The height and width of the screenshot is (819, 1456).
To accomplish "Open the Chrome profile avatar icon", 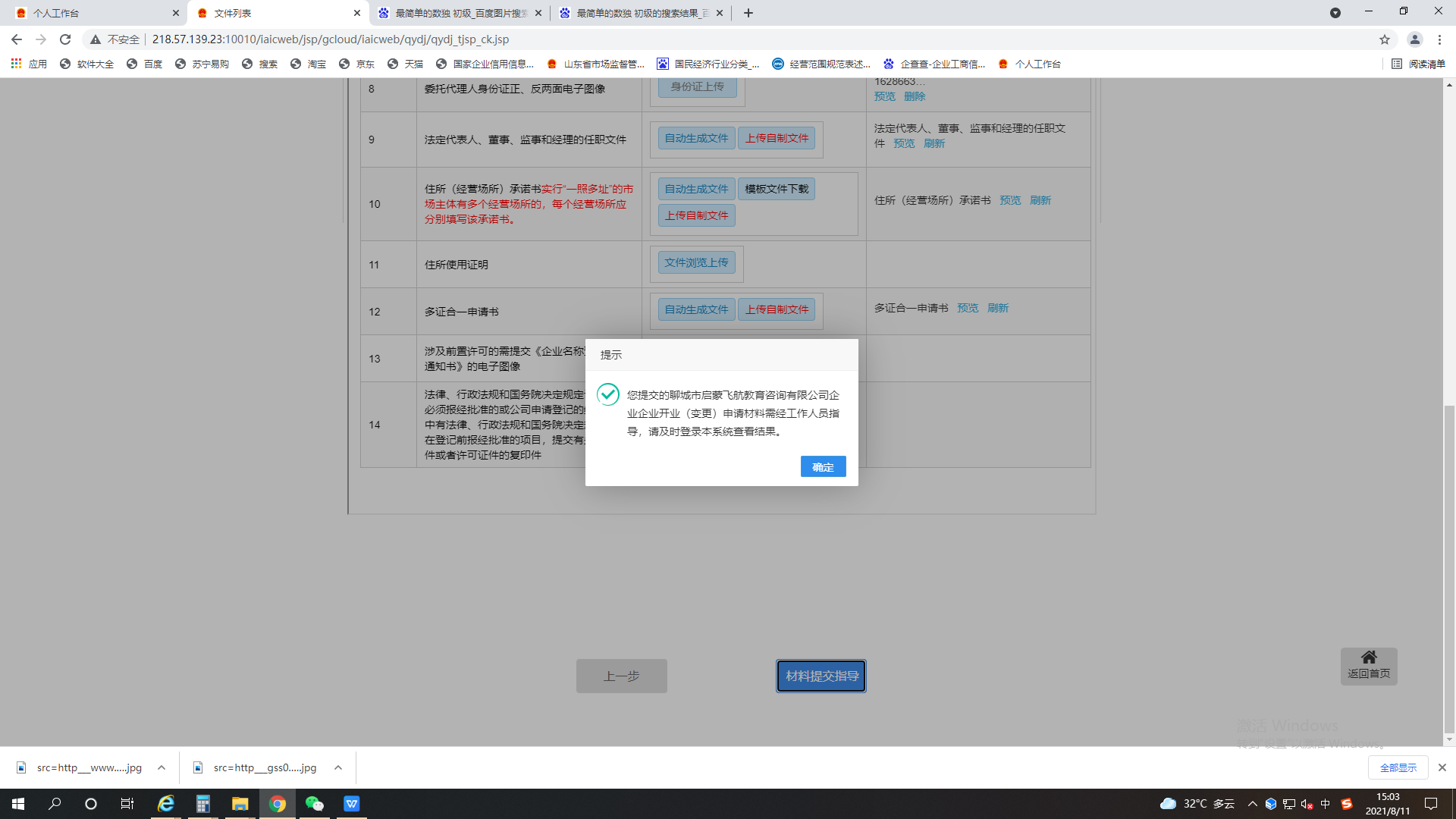I will tap(1414, 39).
